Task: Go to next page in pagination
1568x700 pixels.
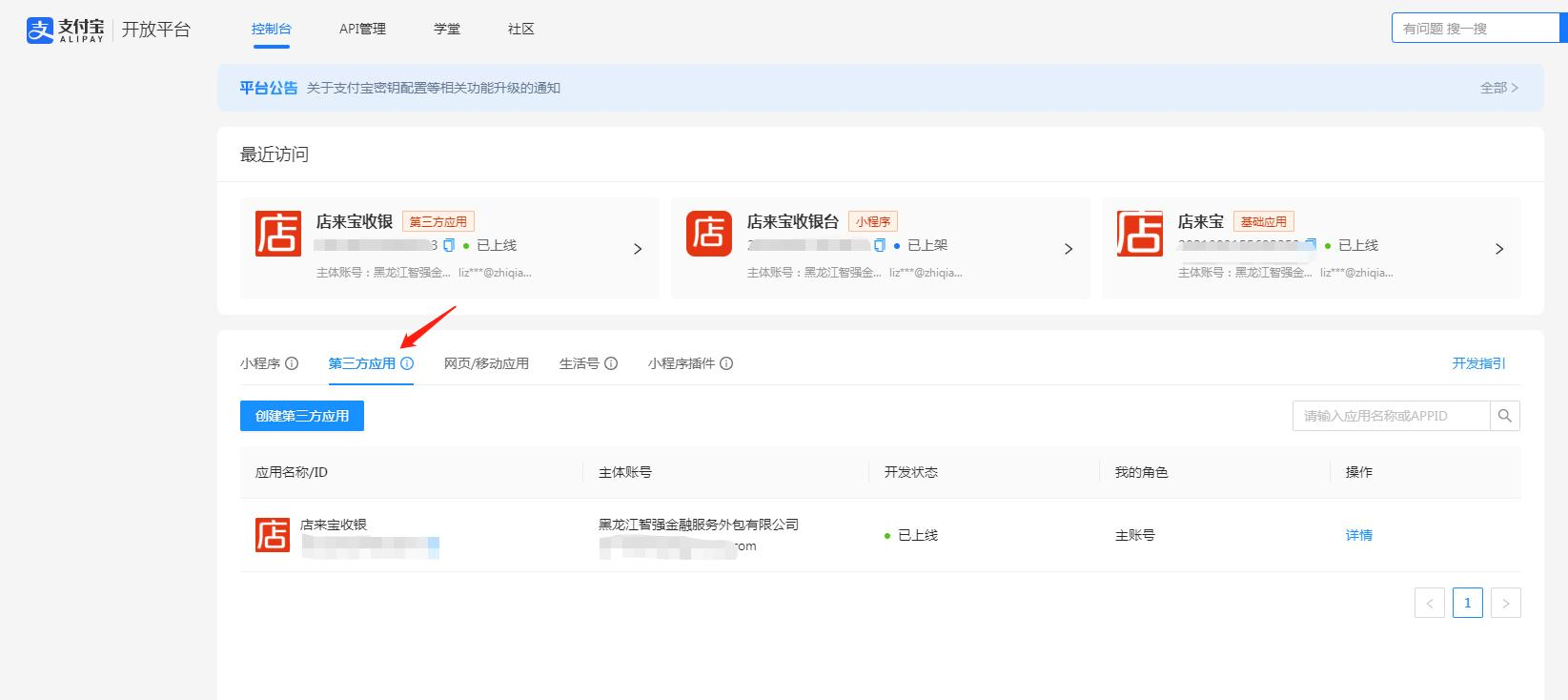Action: (x=1505, y=603)
